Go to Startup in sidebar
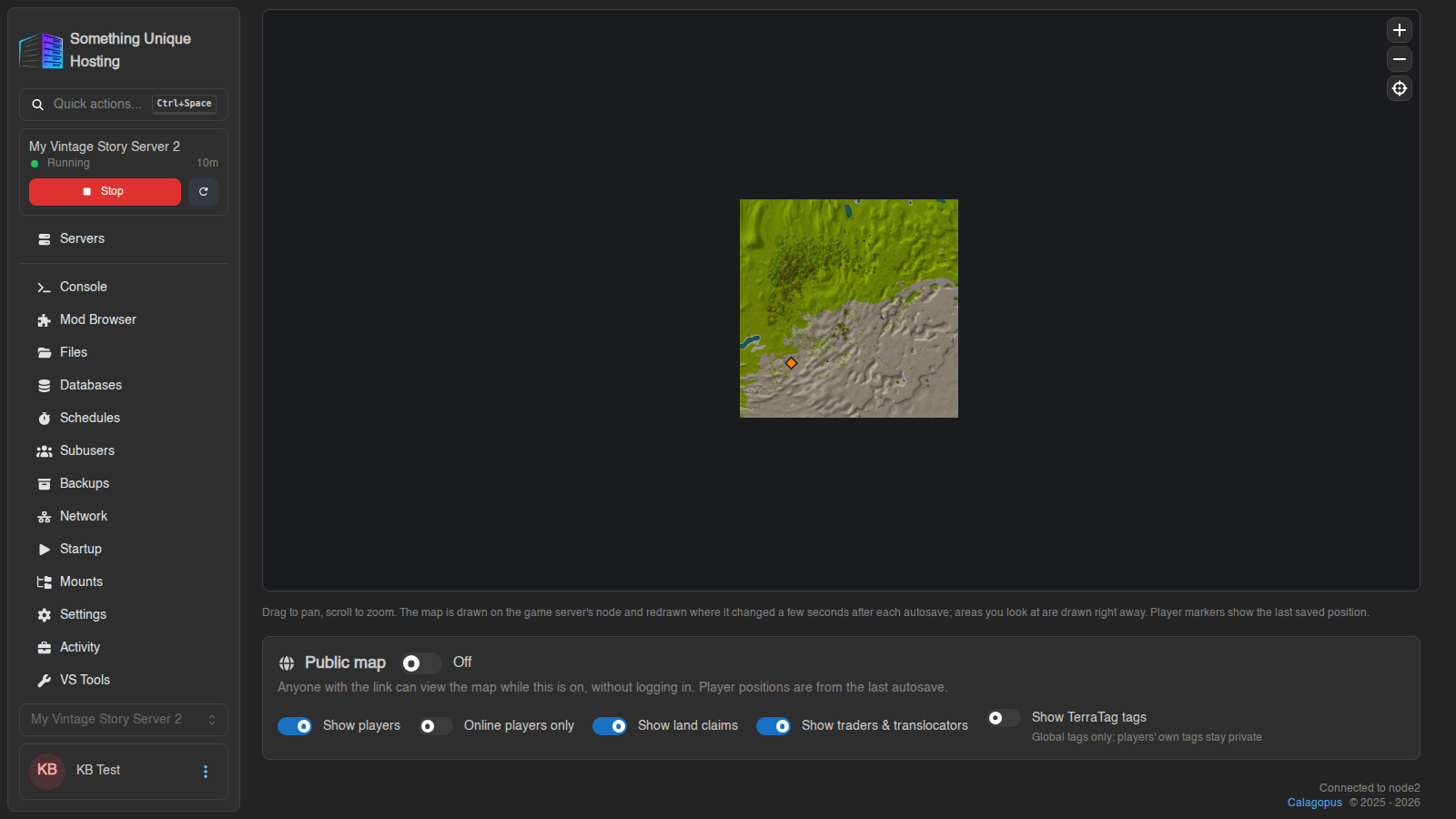1456x819 pixels. pos(124,549)
